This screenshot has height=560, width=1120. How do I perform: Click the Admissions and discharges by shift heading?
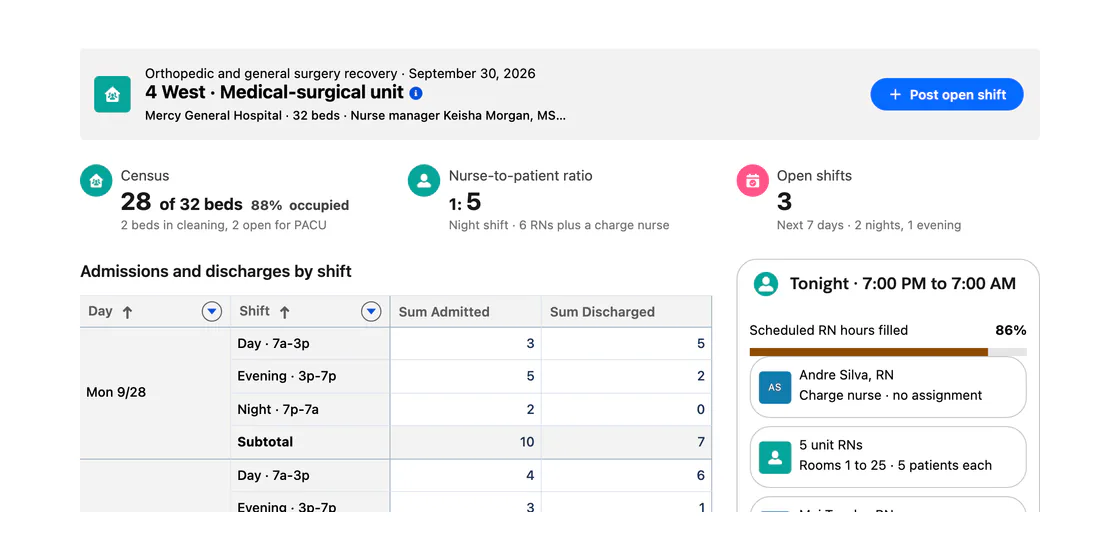(216, 271)
